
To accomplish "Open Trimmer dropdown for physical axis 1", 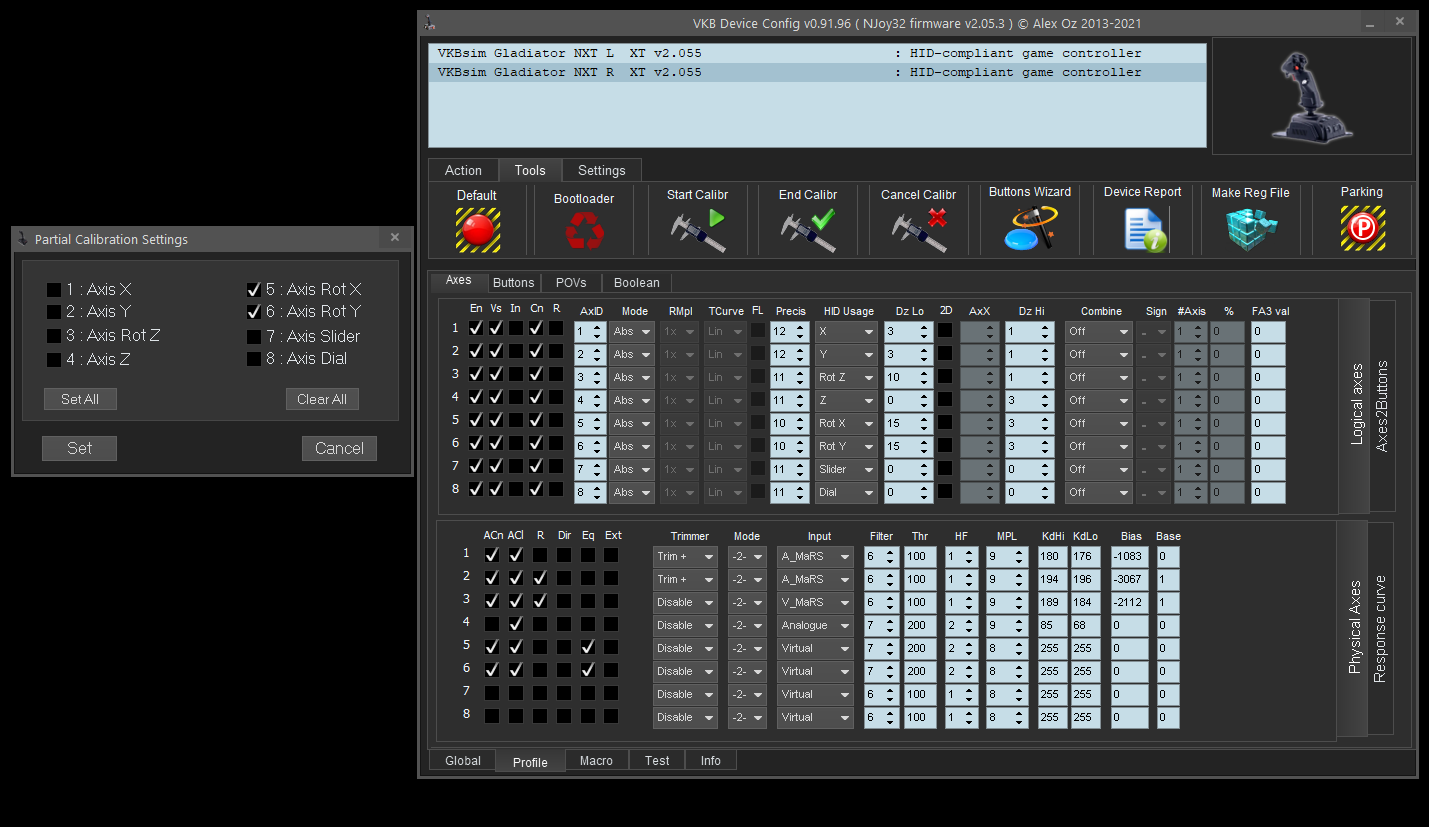I will pyautogui.click(x=685, y=556).
